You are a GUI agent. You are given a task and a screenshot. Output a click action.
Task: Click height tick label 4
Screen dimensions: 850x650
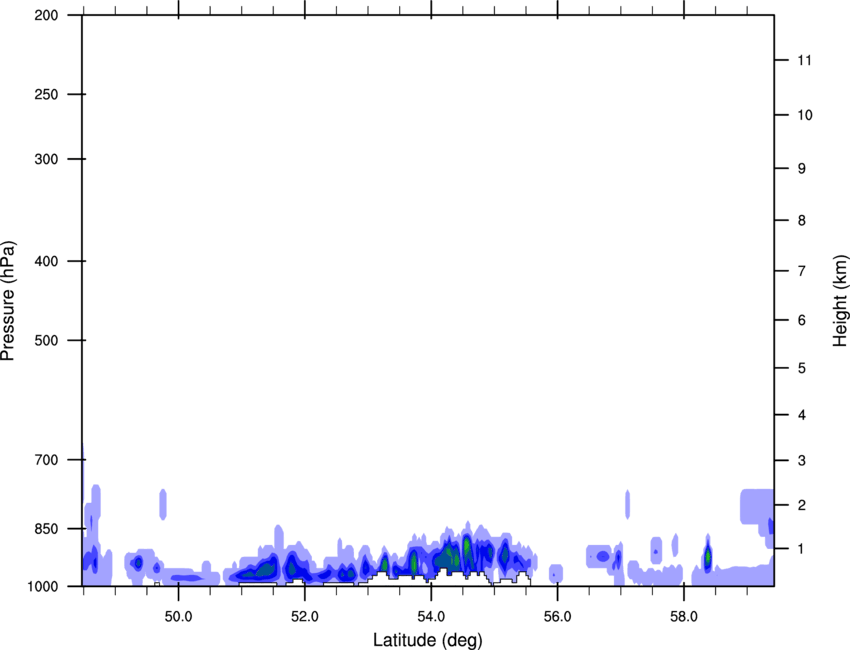tap(801, 415)
